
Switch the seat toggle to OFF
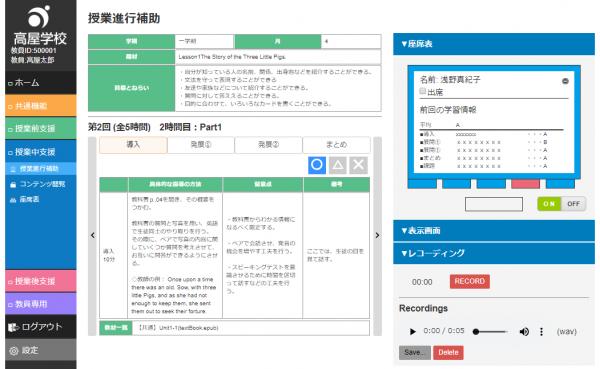click(573, 204)
